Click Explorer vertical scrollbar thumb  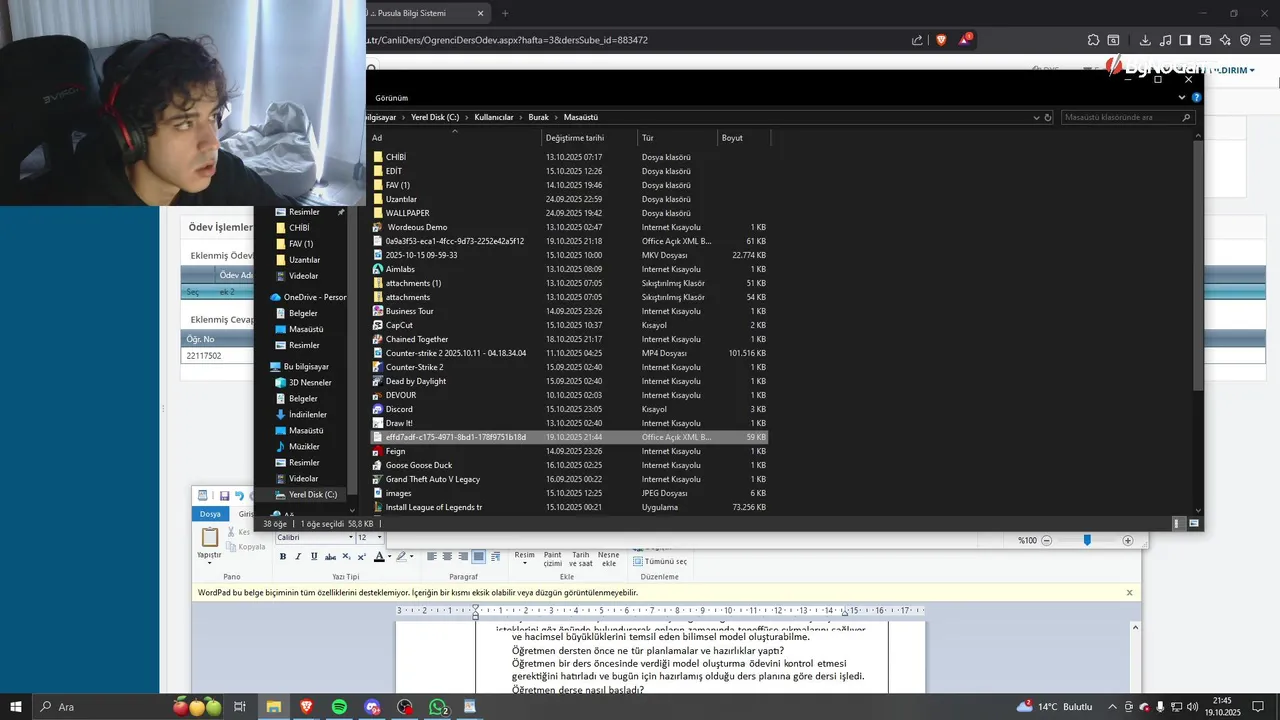(x=1198, y=266)
